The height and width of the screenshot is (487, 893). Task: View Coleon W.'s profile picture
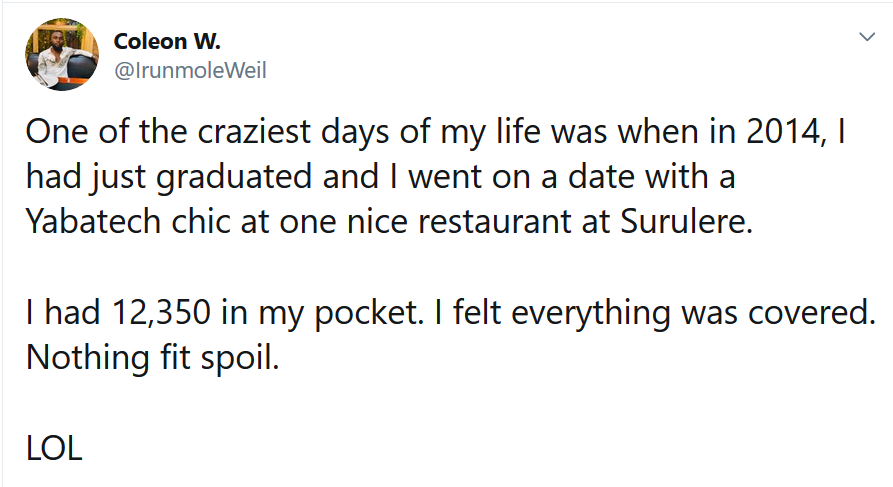[62, 54]
